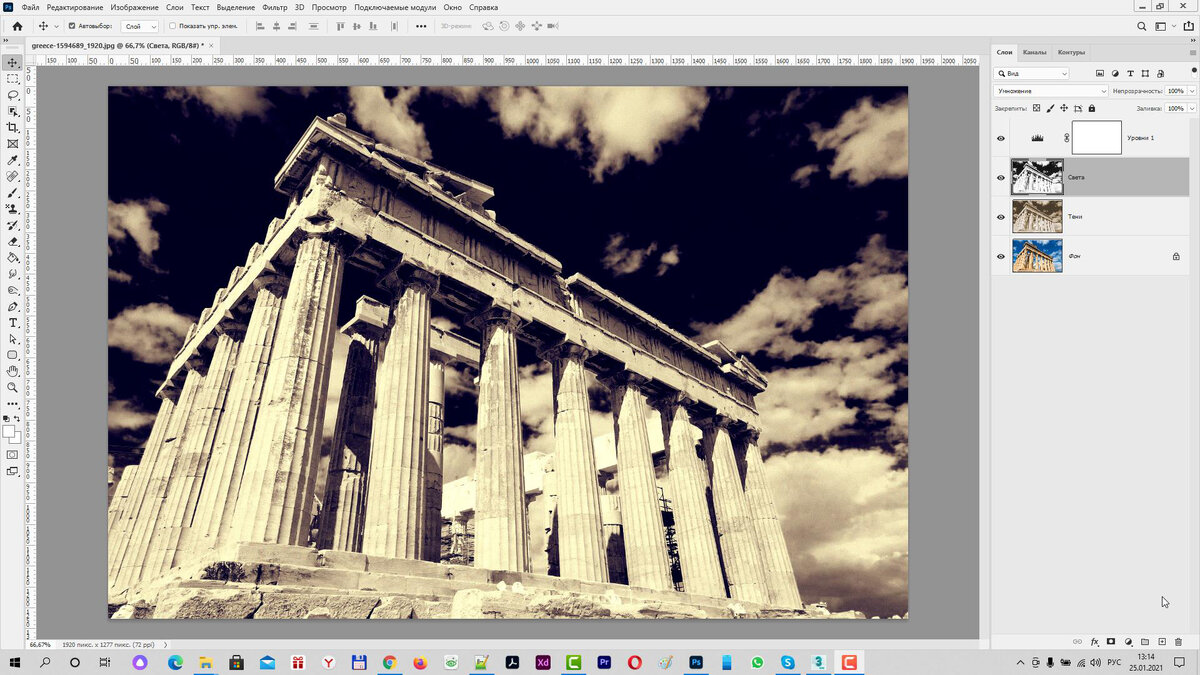Open the Умножение blend mode dropdown
Viewport: 1200px width, 675px height.
[1051, 91]
